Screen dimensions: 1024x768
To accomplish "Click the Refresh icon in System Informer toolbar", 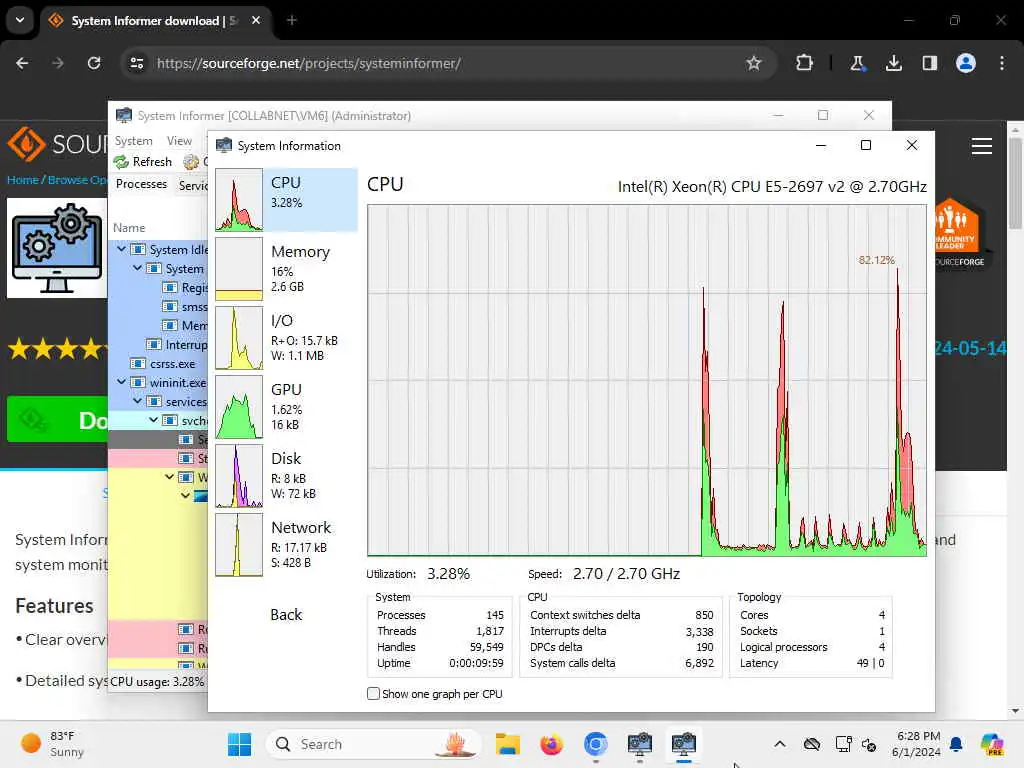I will (121, 161).
